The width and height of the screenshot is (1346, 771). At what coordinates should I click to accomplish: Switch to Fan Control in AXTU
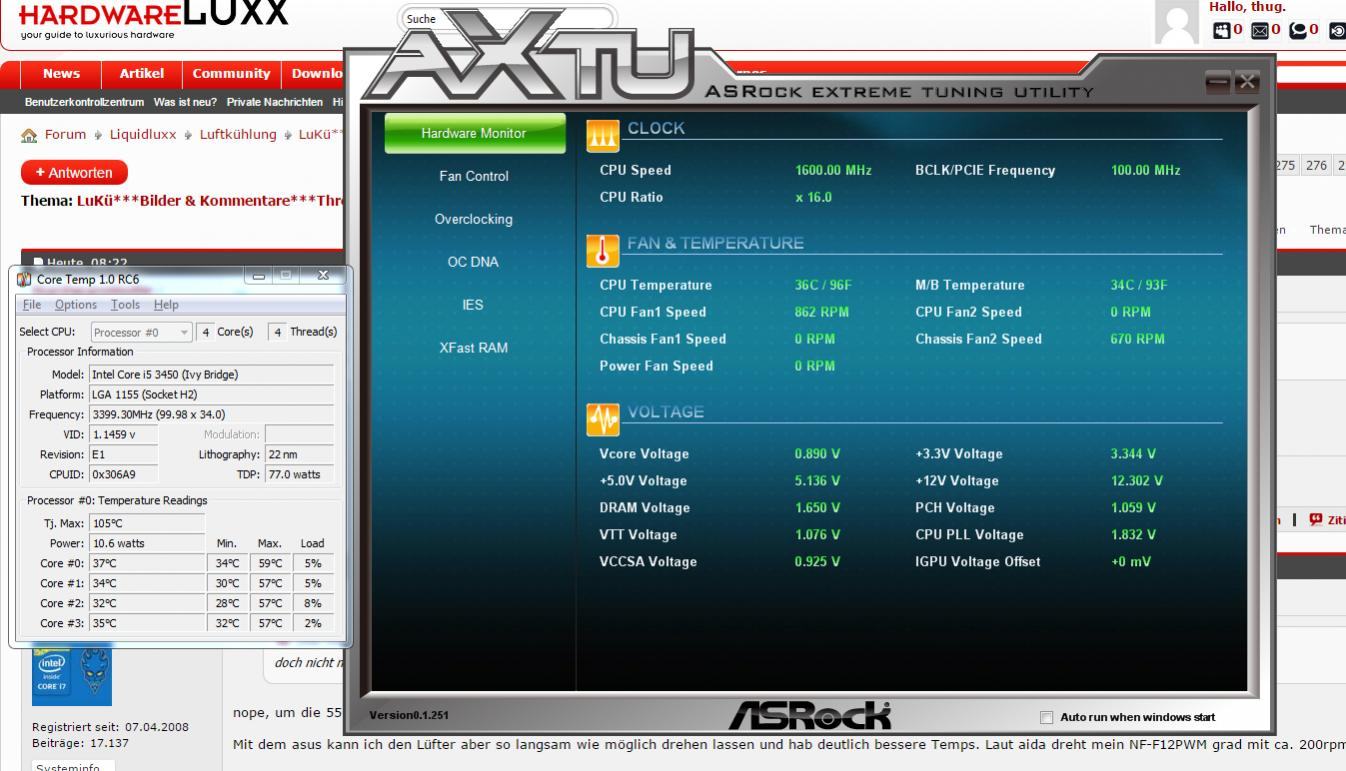474,176
